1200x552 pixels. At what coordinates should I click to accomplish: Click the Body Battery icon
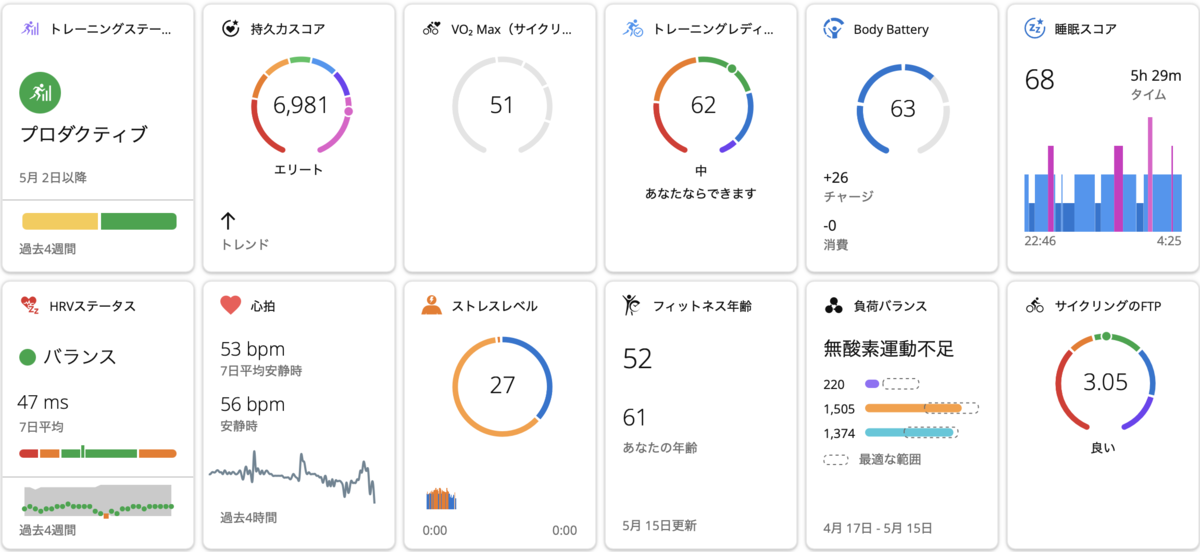[x=833, y=29]
